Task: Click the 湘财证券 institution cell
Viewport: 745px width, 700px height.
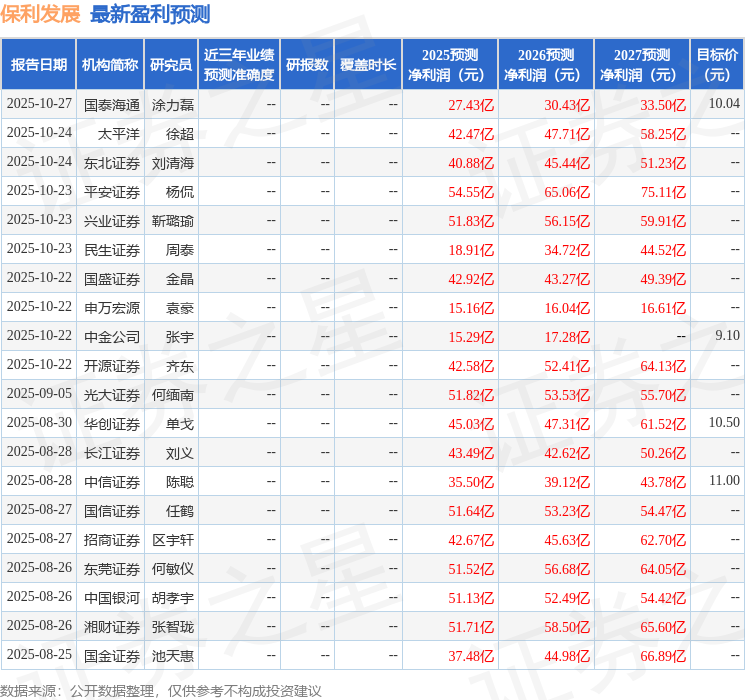Action: (112, 627)
